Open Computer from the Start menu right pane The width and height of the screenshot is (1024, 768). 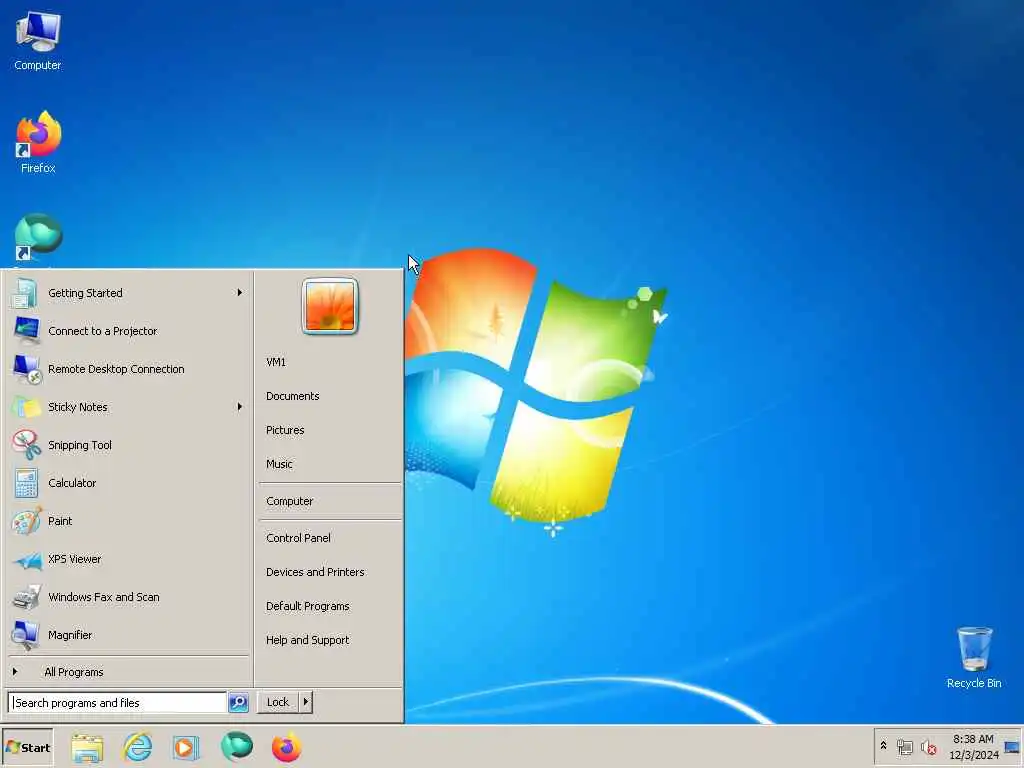click(x=289, y=502)
